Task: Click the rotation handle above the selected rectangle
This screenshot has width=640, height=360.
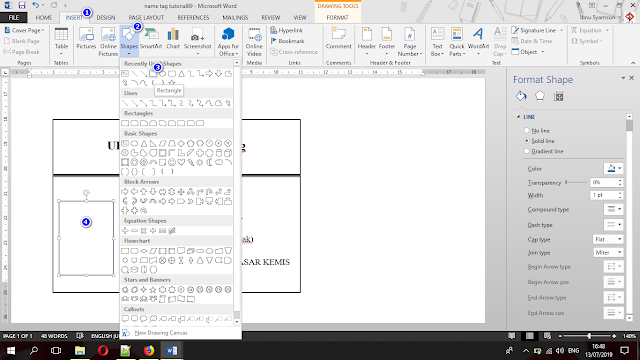Action: click(87, 192)
